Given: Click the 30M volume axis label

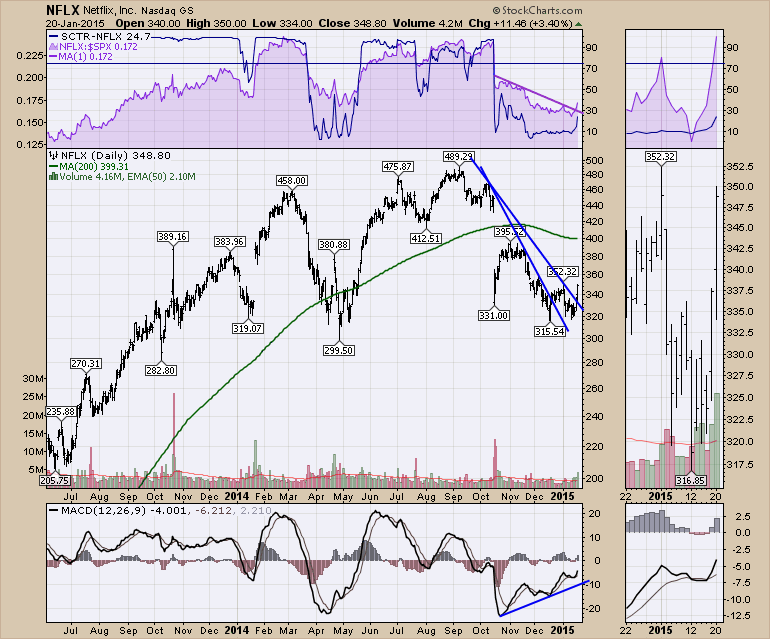Looking at the screenshot, I should [x=33, y=378].
